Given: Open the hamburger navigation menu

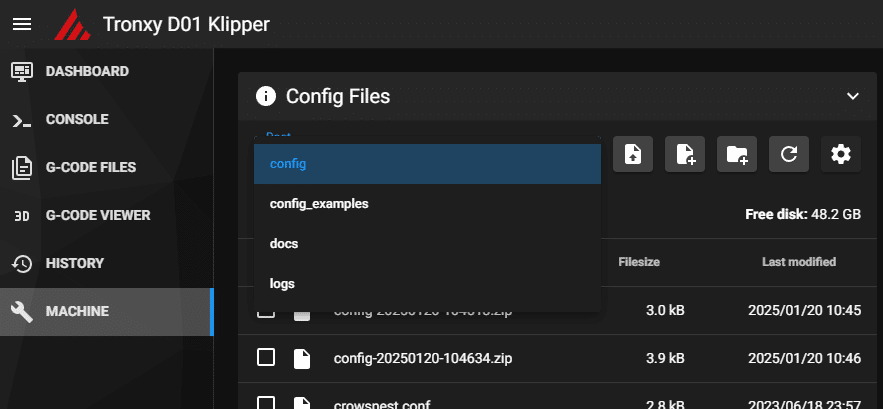Looking at the screenshot, I should pyautogui.click(x=22, y=24).
